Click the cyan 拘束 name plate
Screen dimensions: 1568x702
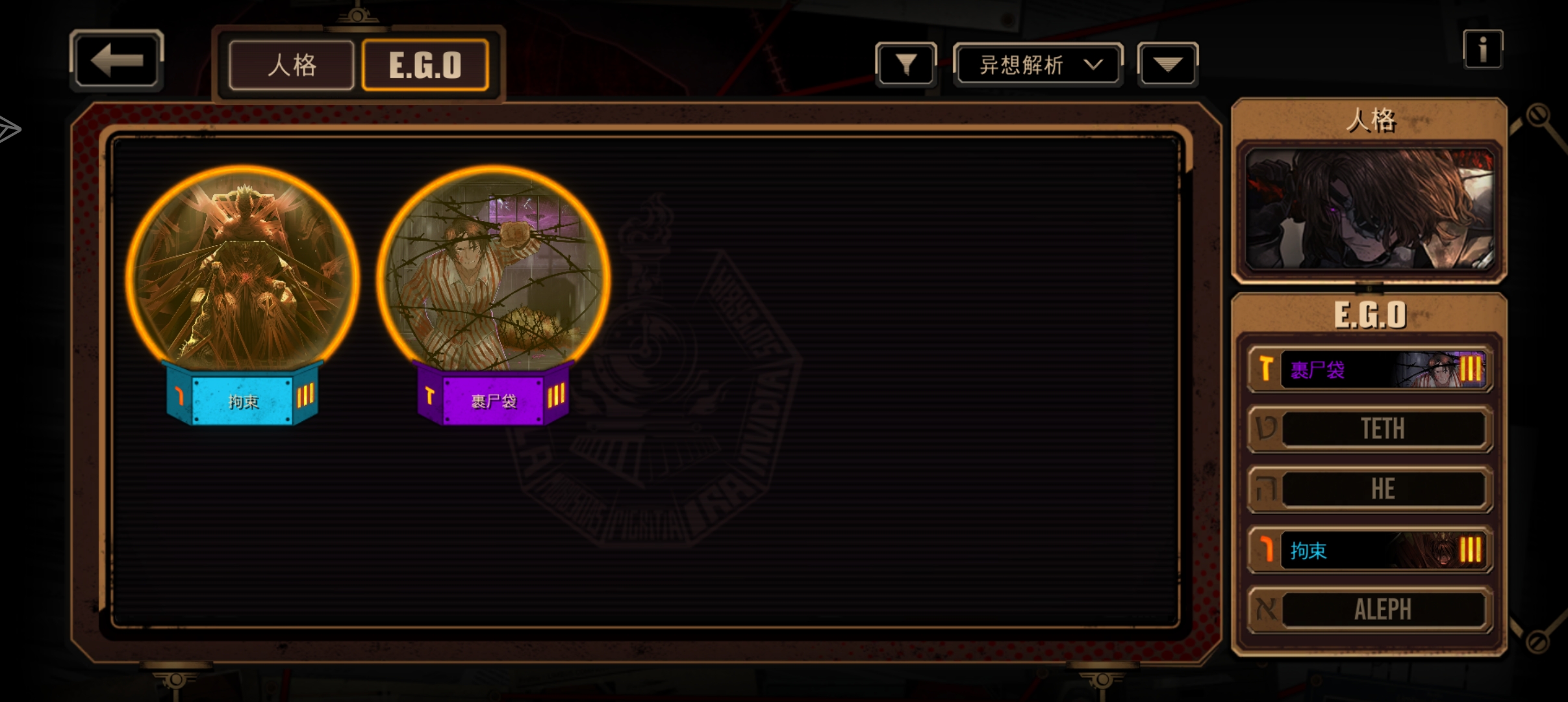pos(242,400)
